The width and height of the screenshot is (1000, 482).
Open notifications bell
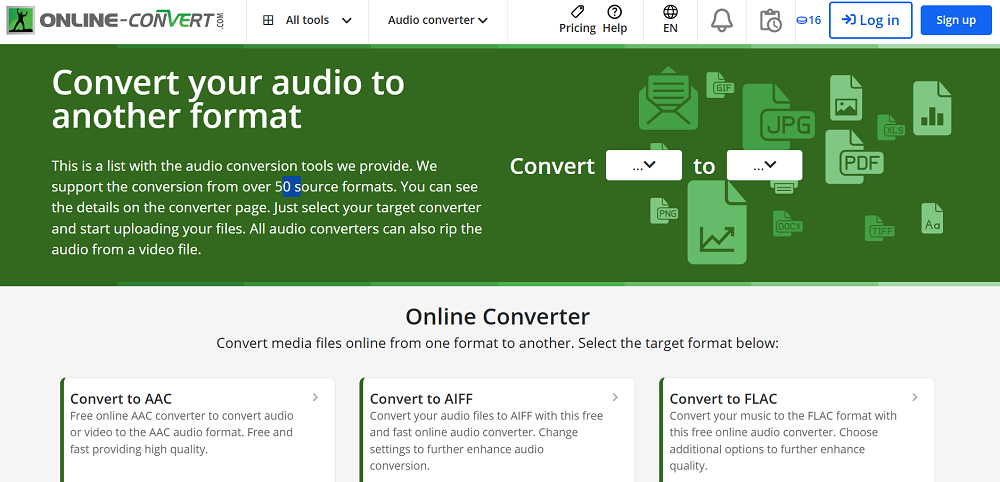point(722,20)
